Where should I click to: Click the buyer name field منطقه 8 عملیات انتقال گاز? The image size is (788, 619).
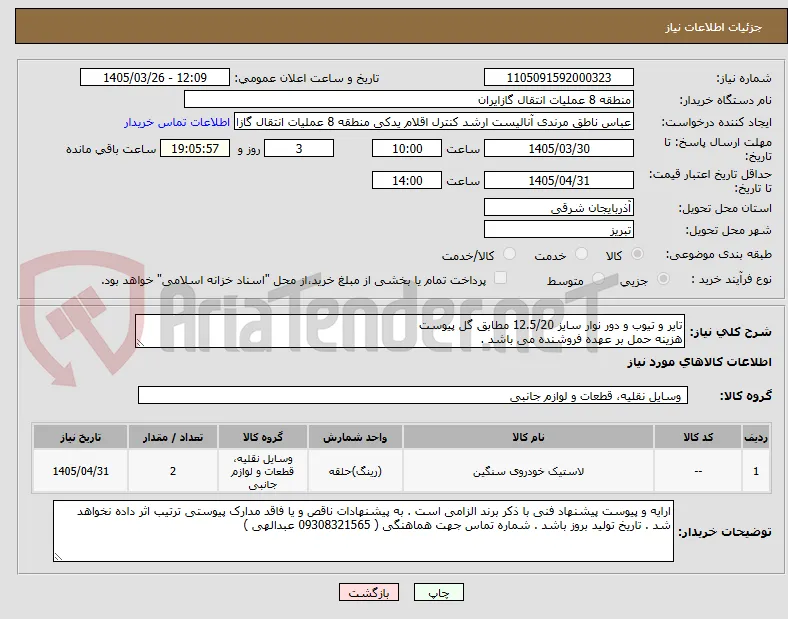click(x=409, y=99)
